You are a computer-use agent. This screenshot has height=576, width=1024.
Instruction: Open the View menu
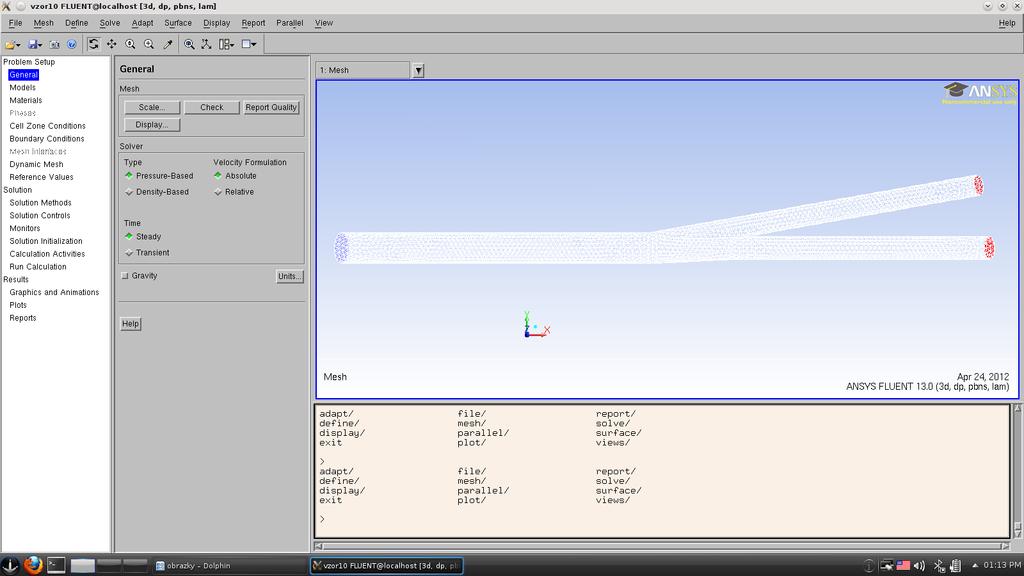(x=324, y=23)
